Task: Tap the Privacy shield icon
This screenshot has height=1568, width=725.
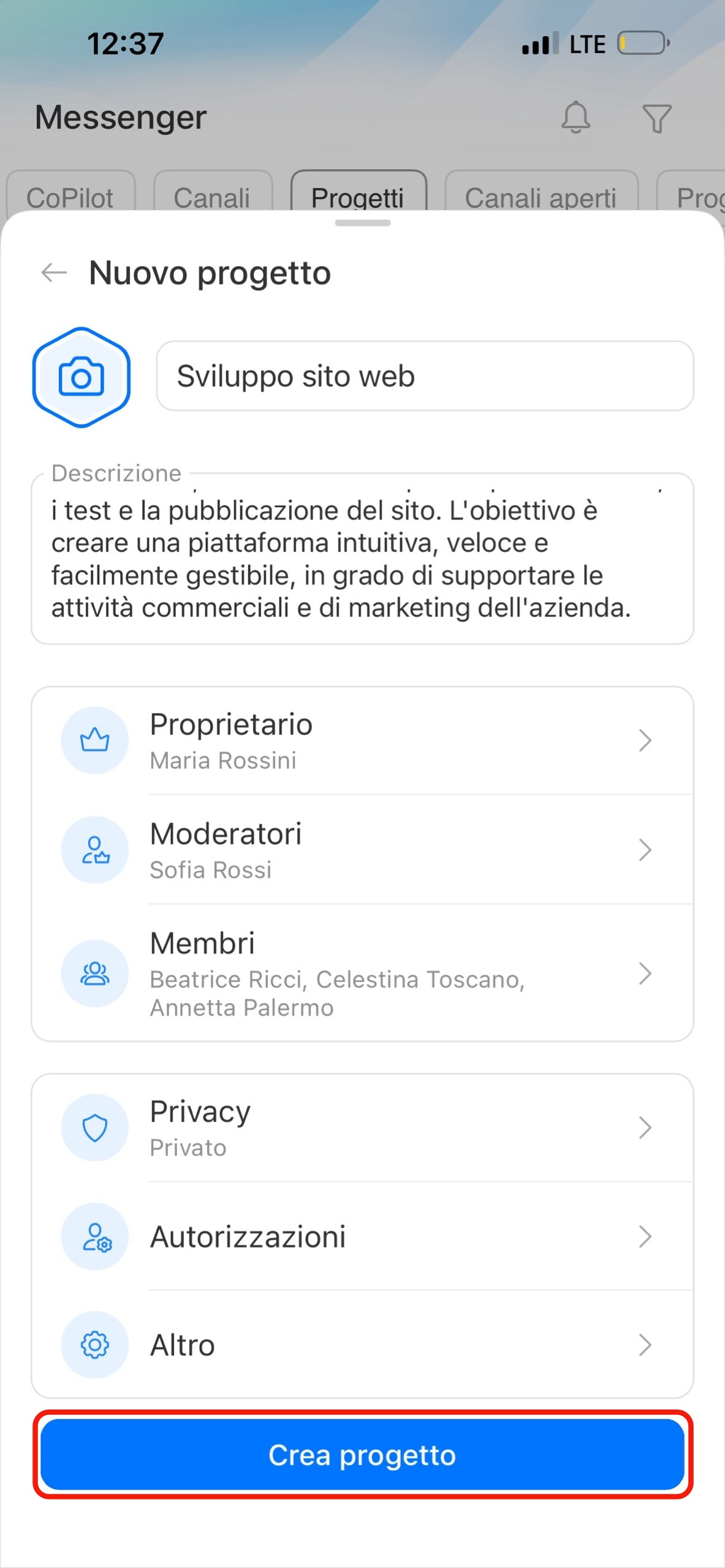Action: tap(95, 1128)
